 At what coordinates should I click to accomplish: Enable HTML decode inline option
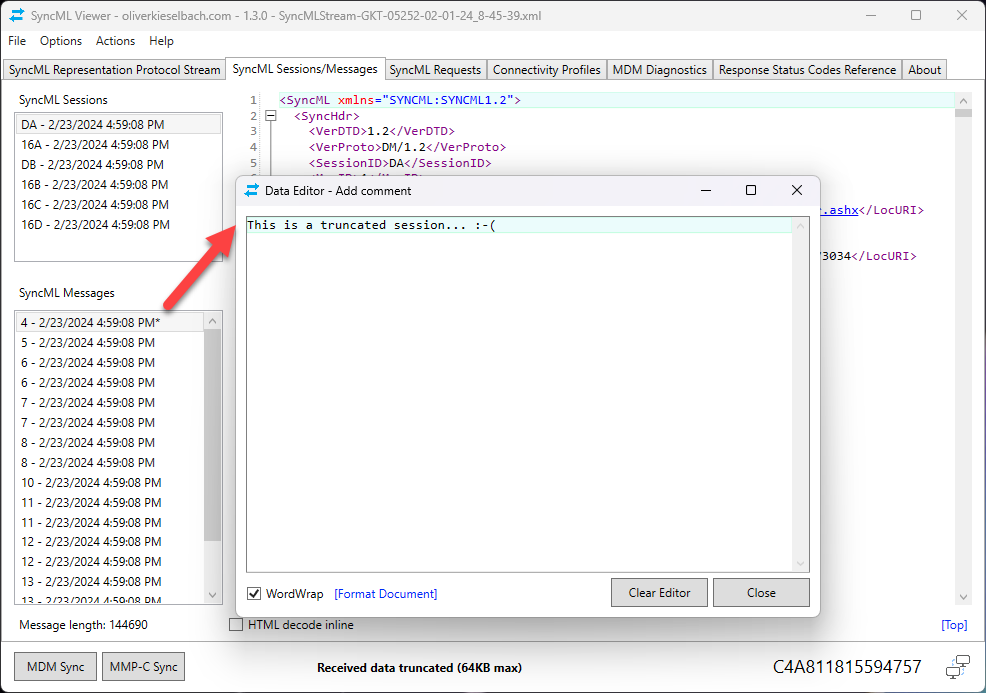click(236, 624)
